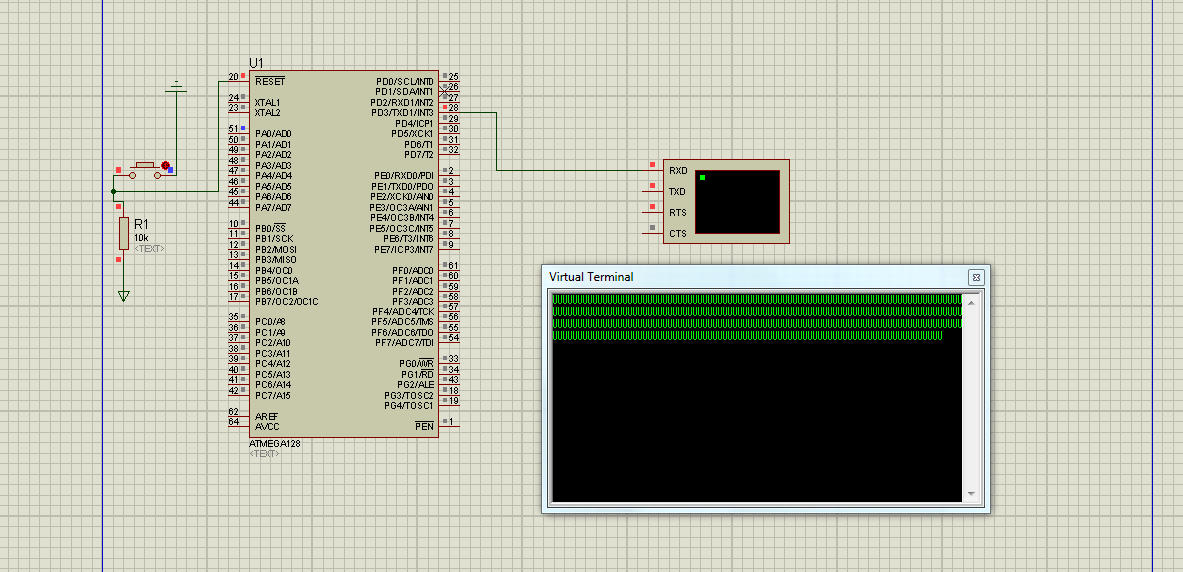Click the RTS pin on virtual terminal

(677, 213)
